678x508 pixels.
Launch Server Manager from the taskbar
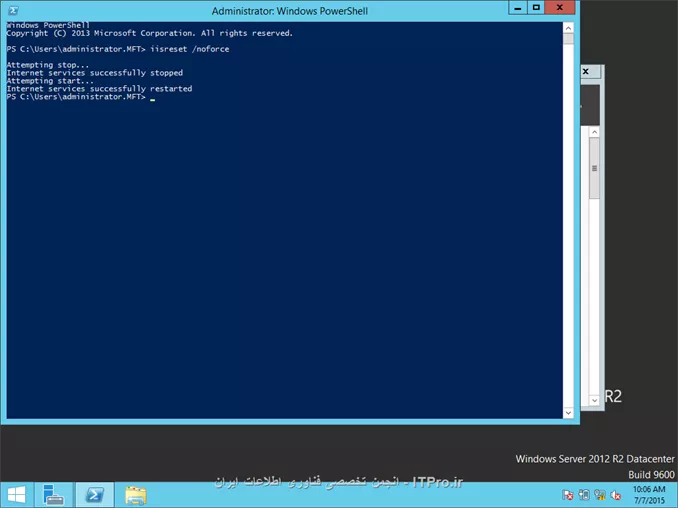[x=54, y=495]
